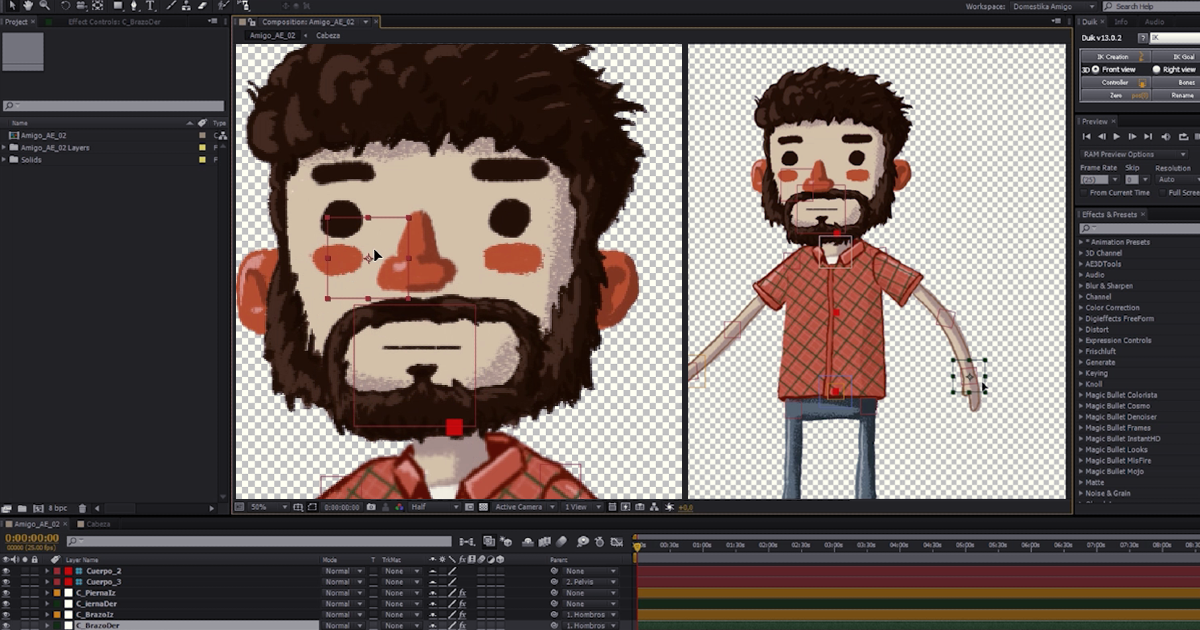
Task: Select the Hand tool in toolbar
Action: click(x=29, y=5)
